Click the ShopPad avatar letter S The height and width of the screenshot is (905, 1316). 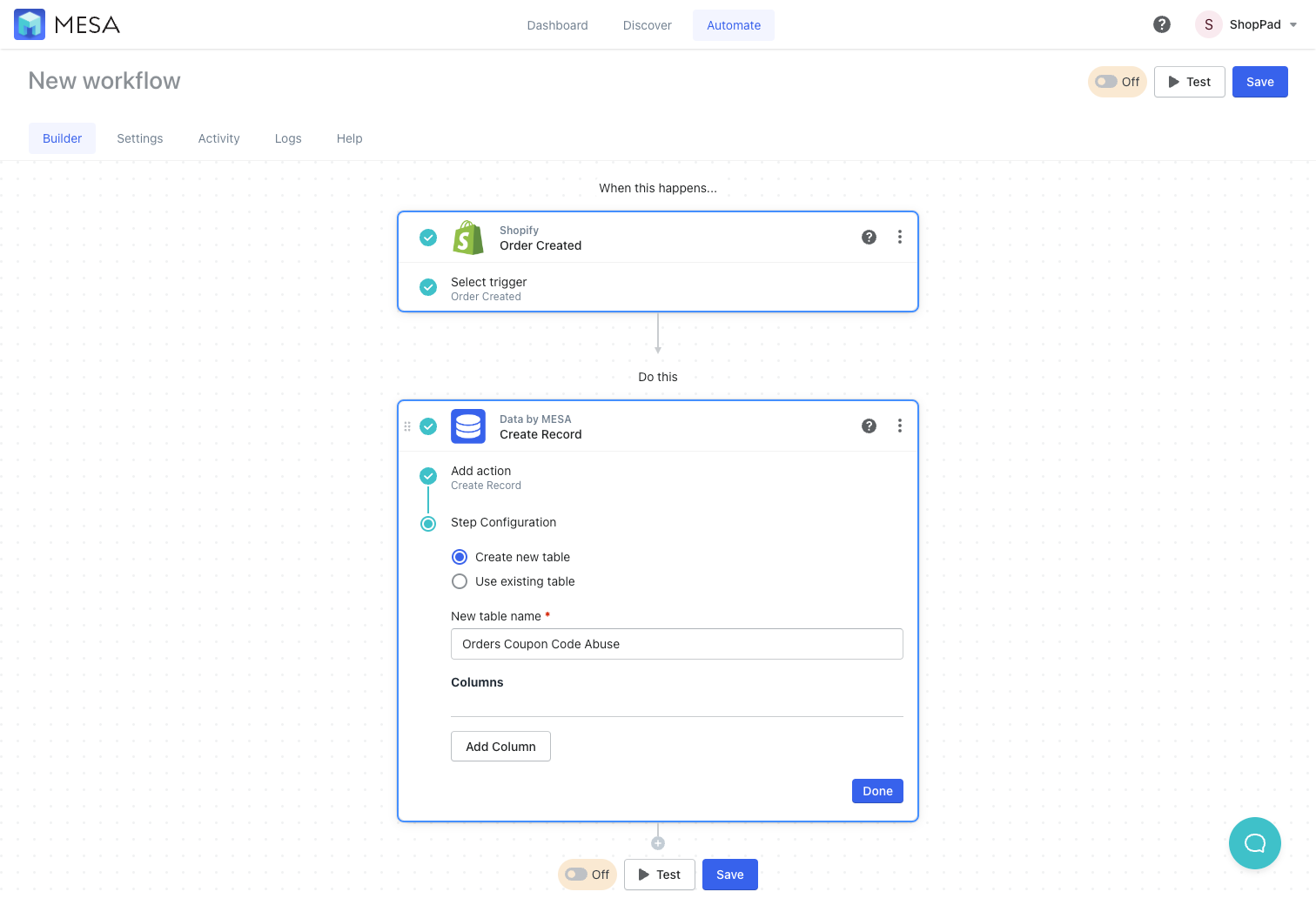coord(1208,24)
